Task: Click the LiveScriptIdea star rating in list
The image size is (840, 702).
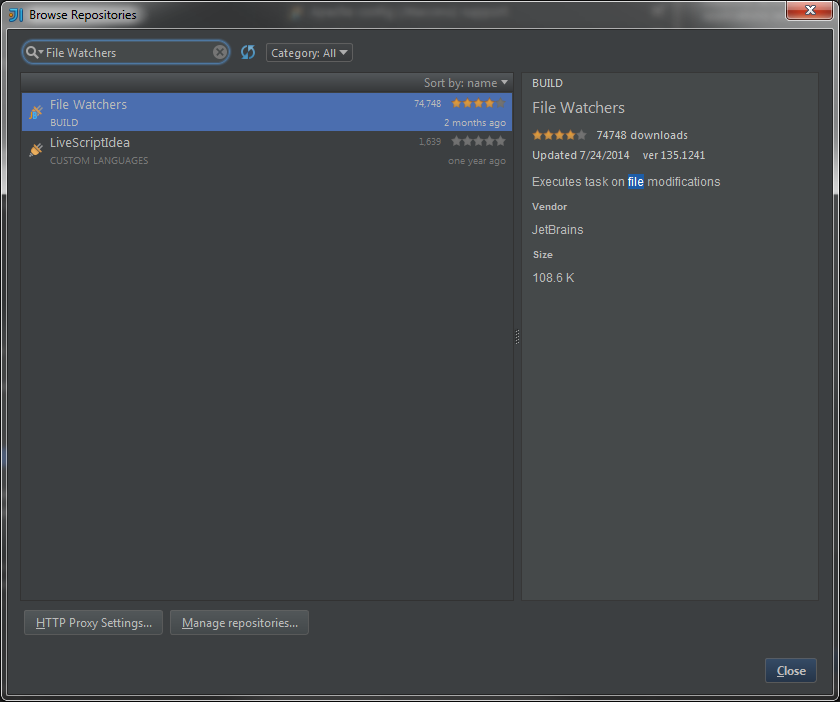Action: tap(478, 141)
